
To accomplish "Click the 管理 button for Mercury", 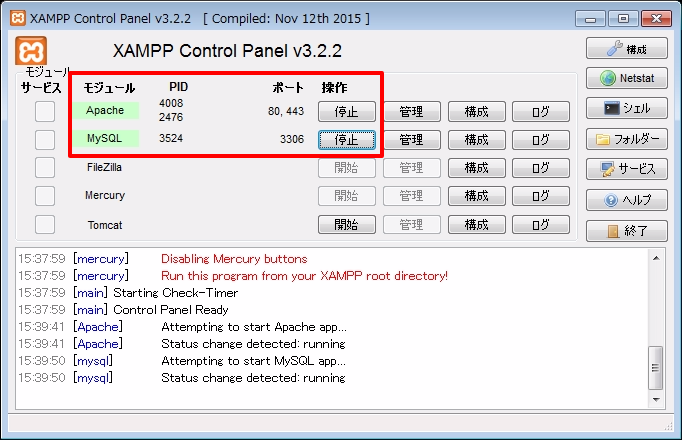I will (x=411, y=196).
